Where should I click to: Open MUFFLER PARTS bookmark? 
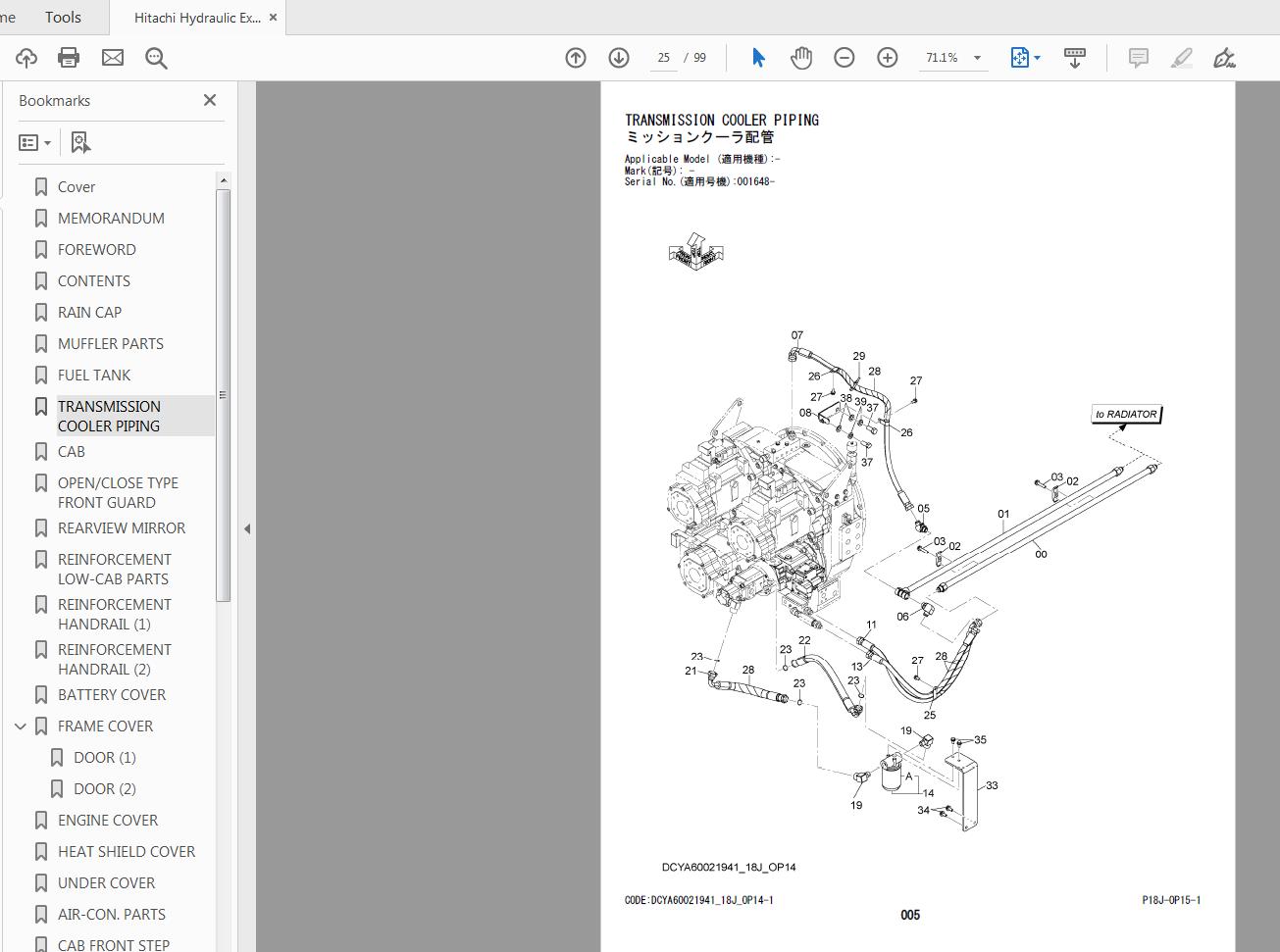[x=111, y=344]
